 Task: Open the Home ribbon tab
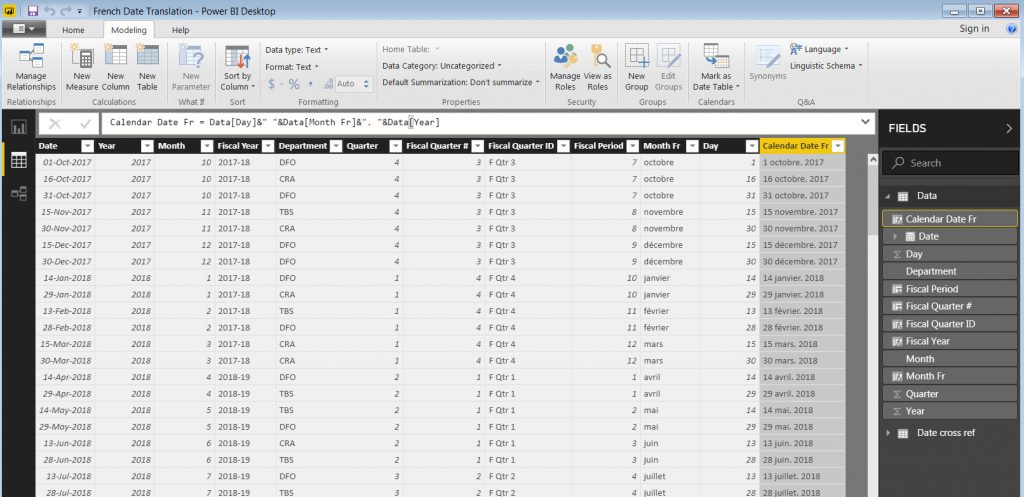(x=73, y=30)
